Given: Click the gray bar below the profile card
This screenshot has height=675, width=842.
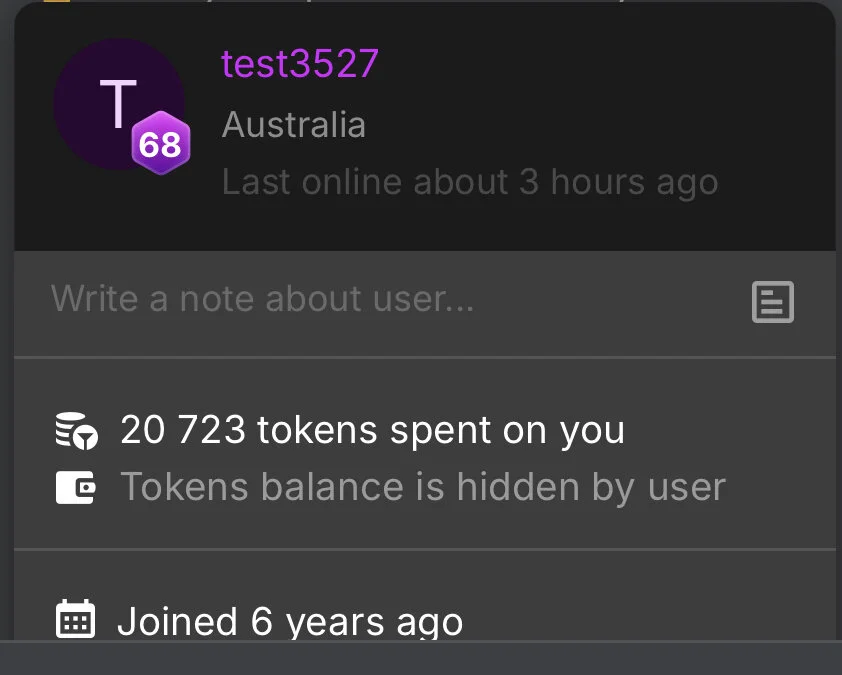Looking at the screenshot, I should coord(421,658).
